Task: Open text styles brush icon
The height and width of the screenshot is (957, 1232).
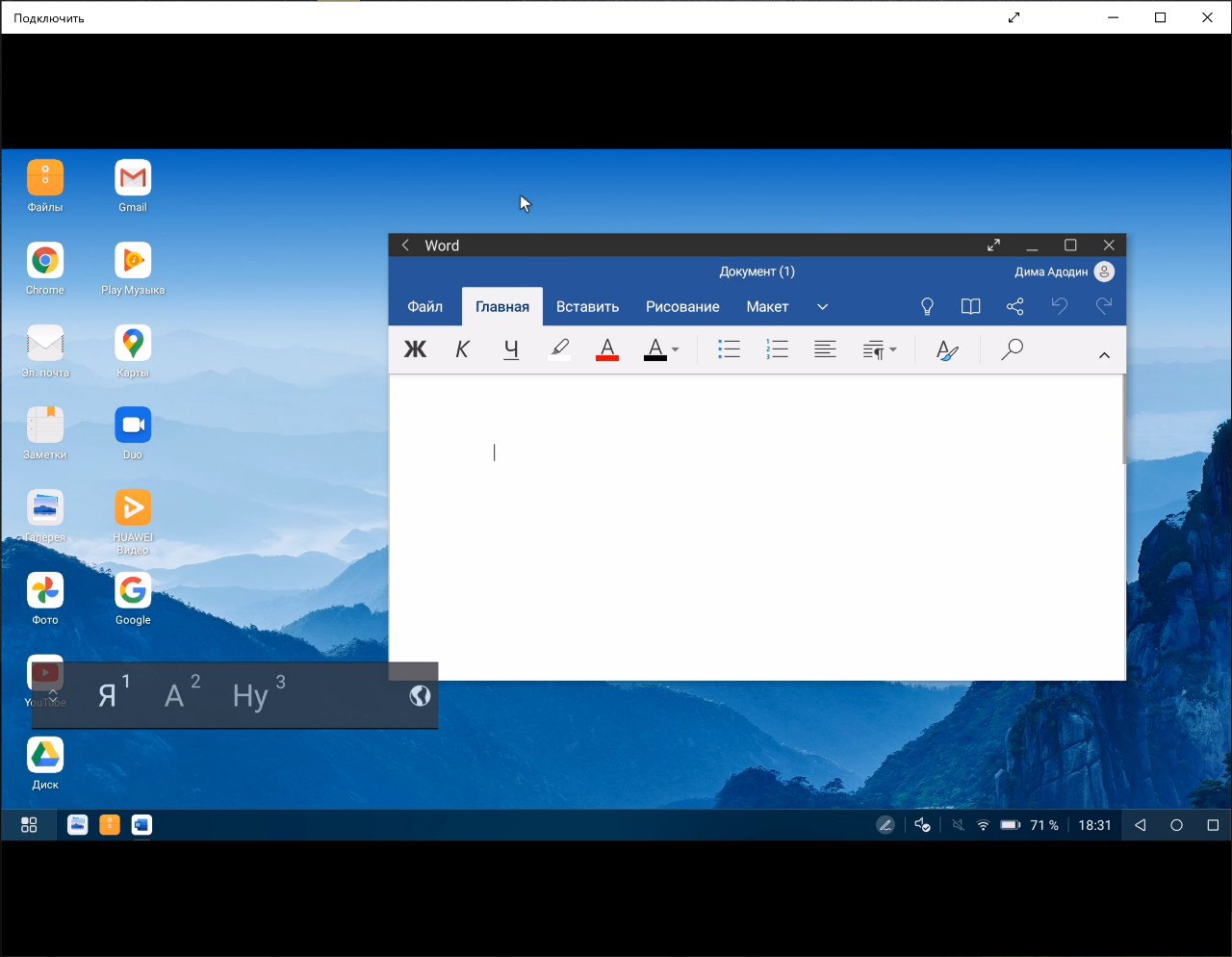Action: click(947, 350)
